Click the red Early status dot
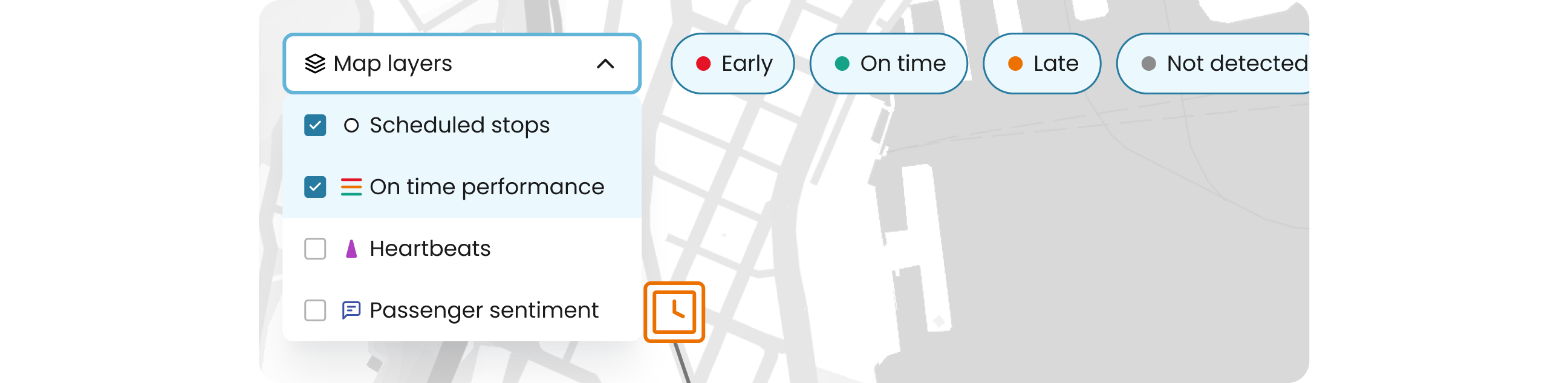The height and width of the screenshot is (383, 1568). point(703,64)
